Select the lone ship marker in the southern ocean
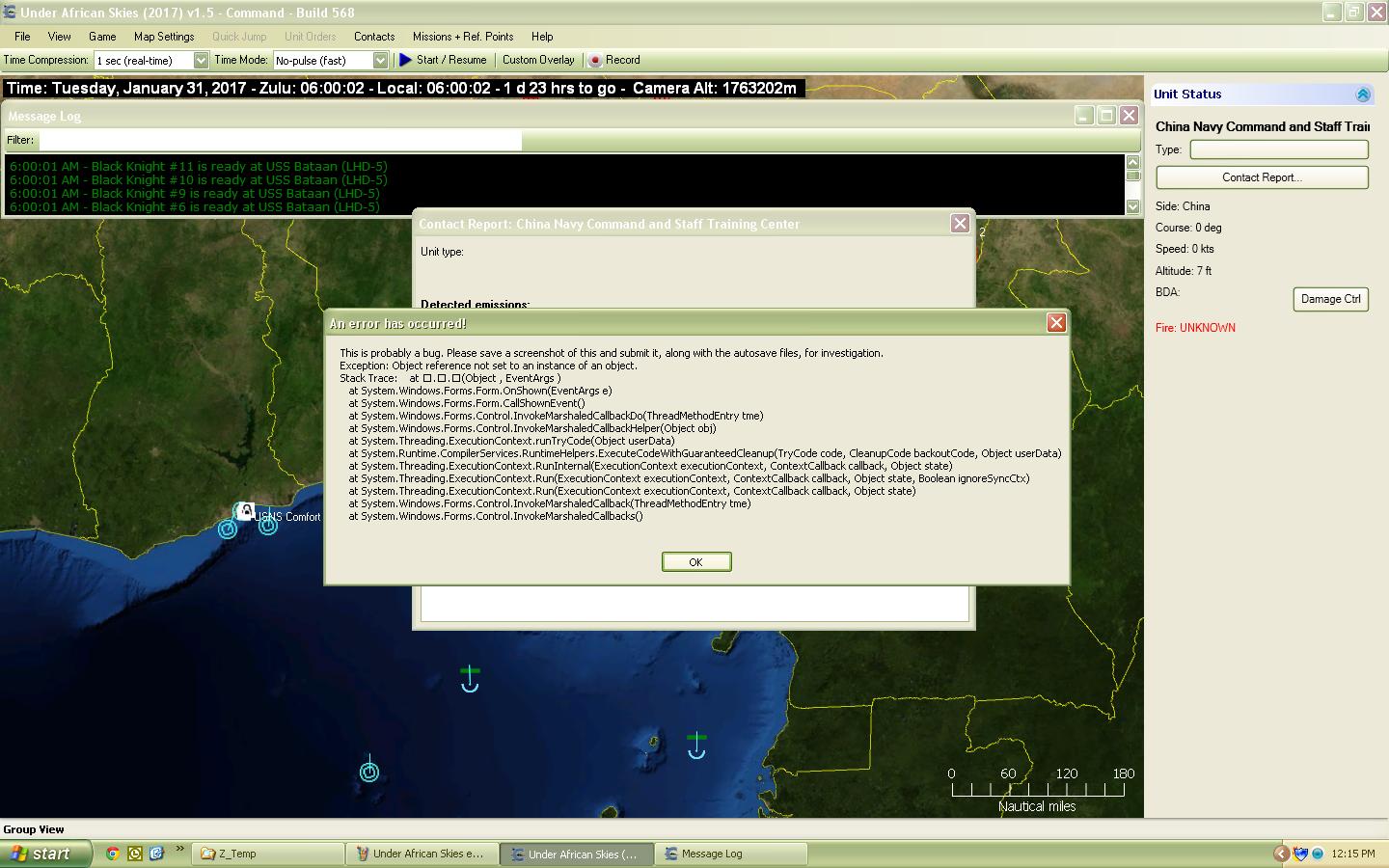The width and height of the screenshot is (1389, 868). click(x=368, y=771)
